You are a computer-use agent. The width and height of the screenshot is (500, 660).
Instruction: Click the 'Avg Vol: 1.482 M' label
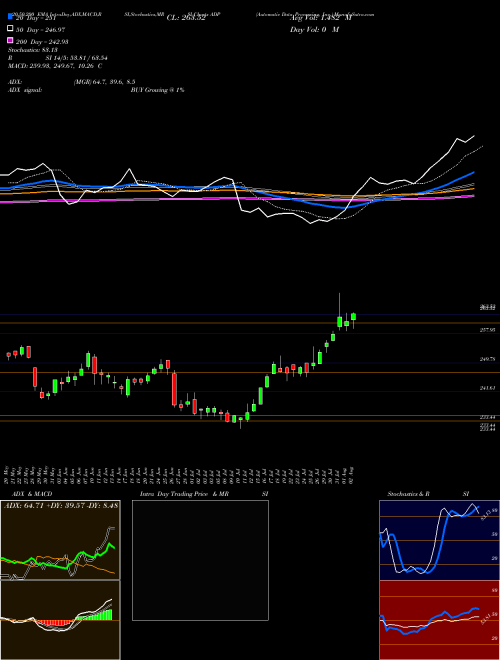point(321,18)
